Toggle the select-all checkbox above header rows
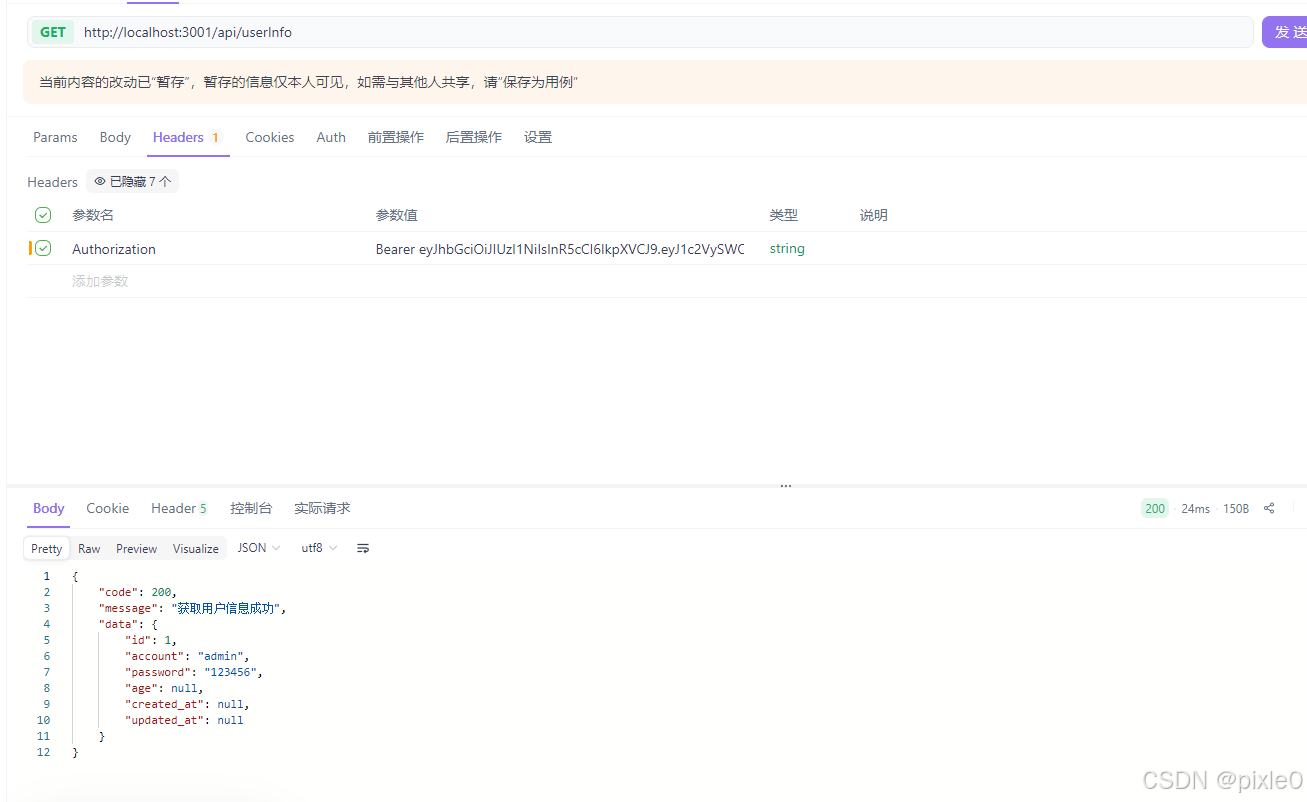 tap(42, 214)
